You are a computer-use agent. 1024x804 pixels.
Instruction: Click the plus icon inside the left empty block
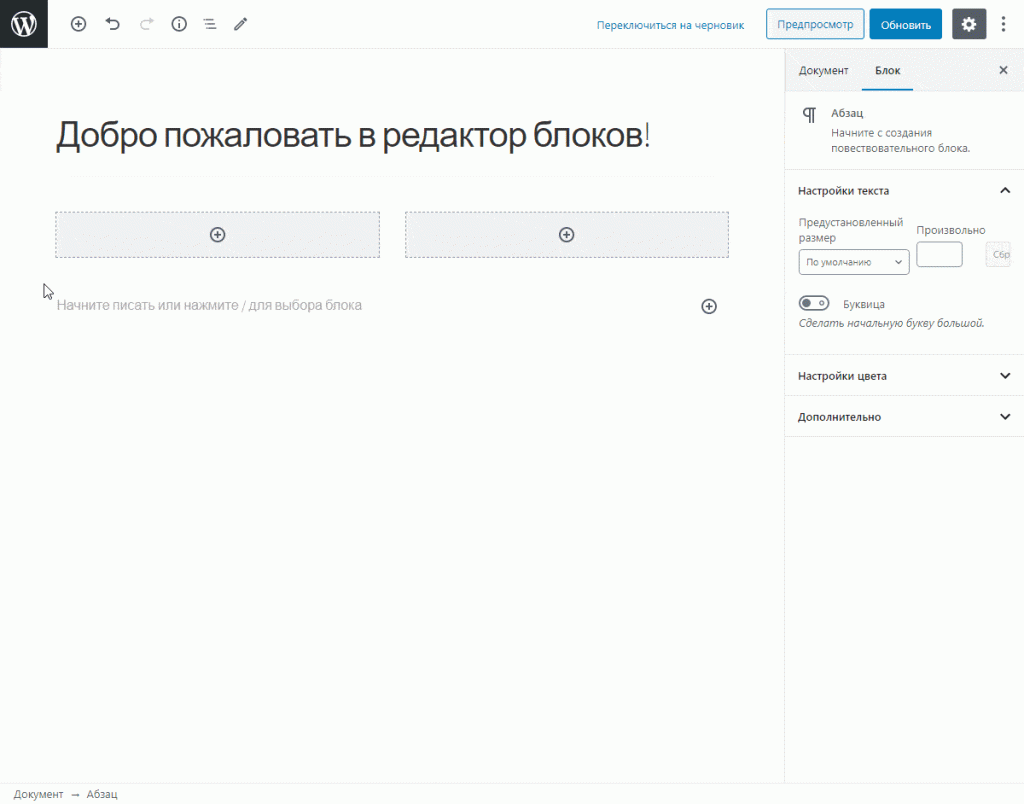point(217,234)
